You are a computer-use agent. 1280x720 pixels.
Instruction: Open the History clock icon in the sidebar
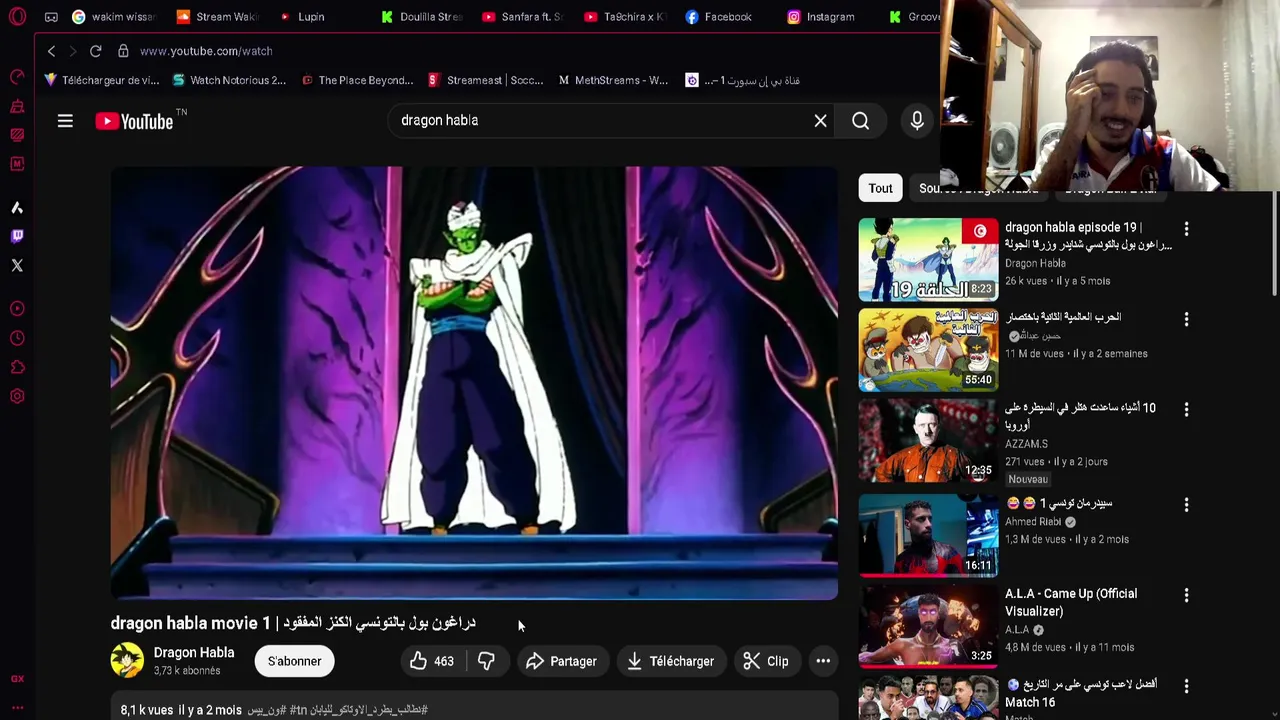(x=17, y=338)
